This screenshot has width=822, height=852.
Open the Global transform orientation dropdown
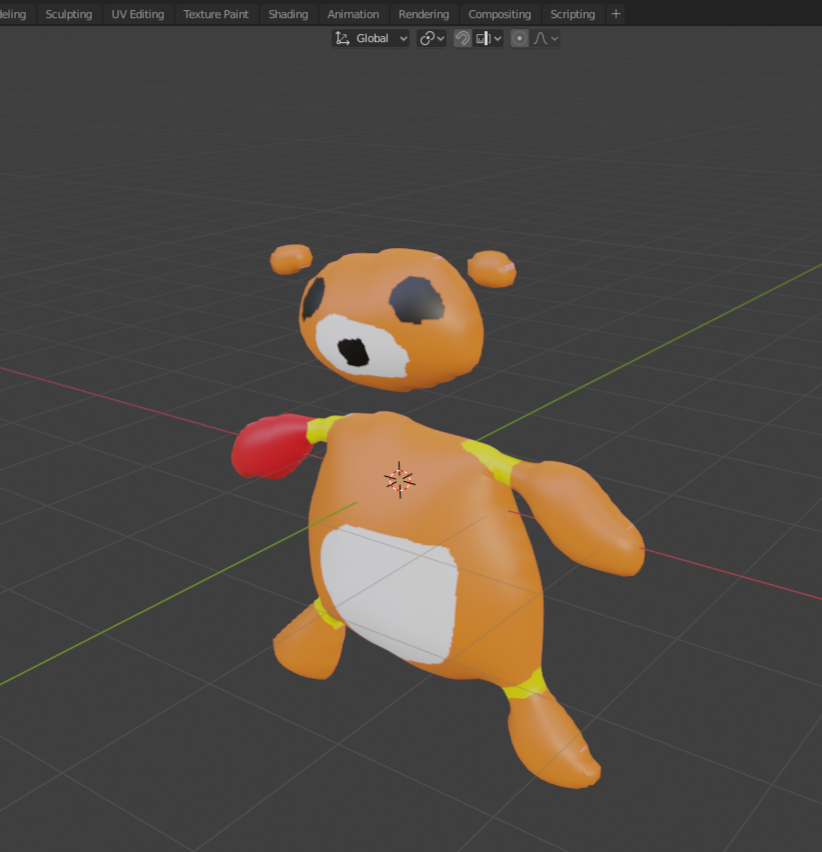click(x=371, y=39)
